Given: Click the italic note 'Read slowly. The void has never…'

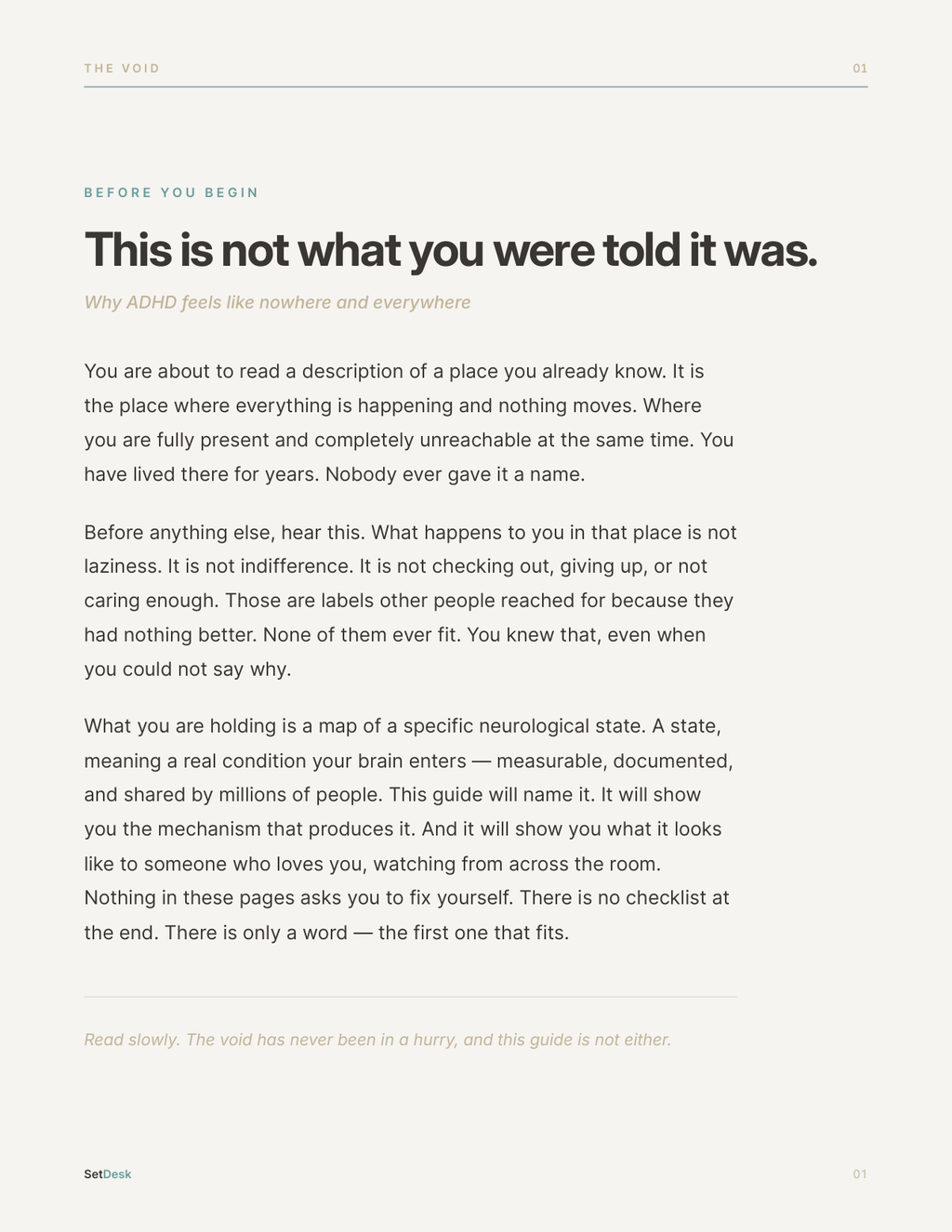Looking at the screenshot, I should 377,1040.
